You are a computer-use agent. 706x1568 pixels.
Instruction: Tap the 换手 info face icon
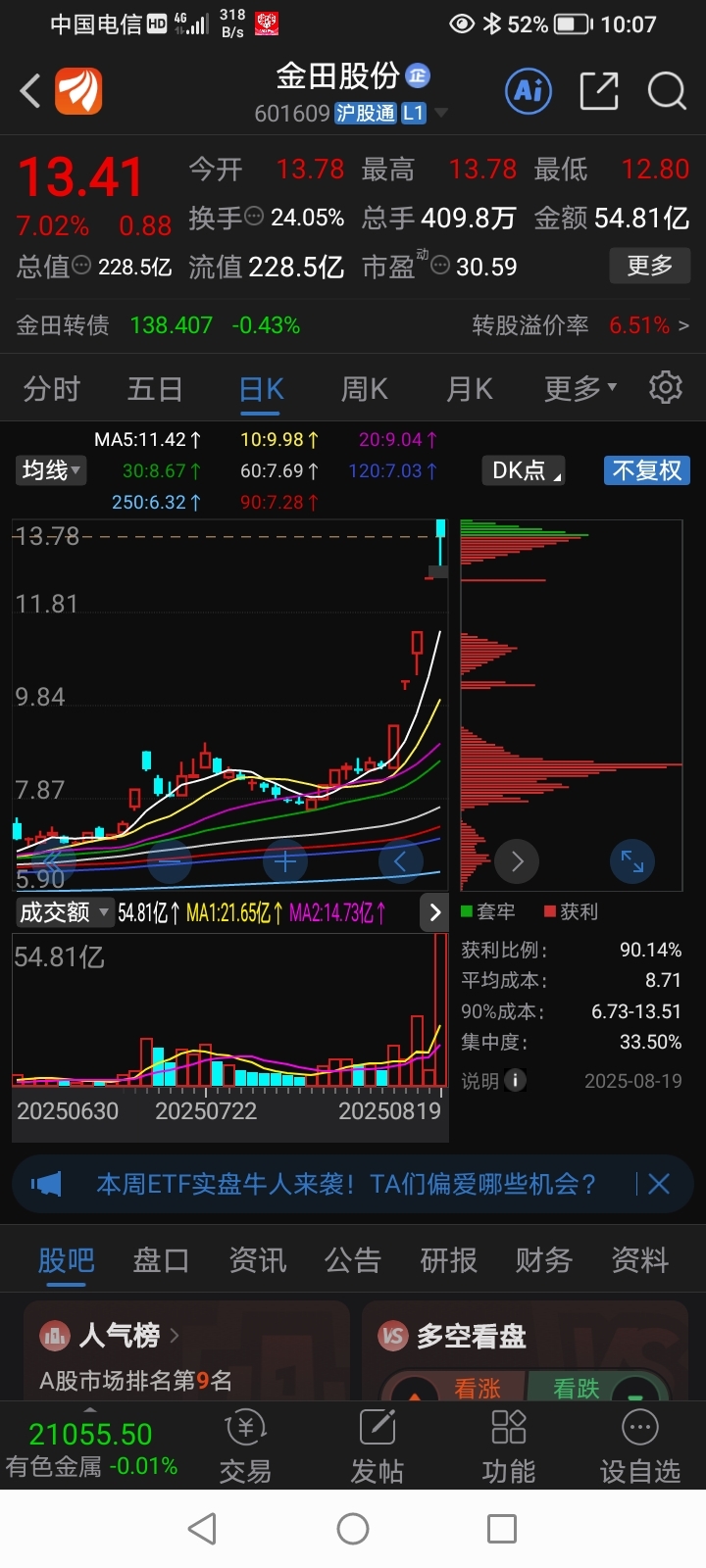click(x=254, y=216)
